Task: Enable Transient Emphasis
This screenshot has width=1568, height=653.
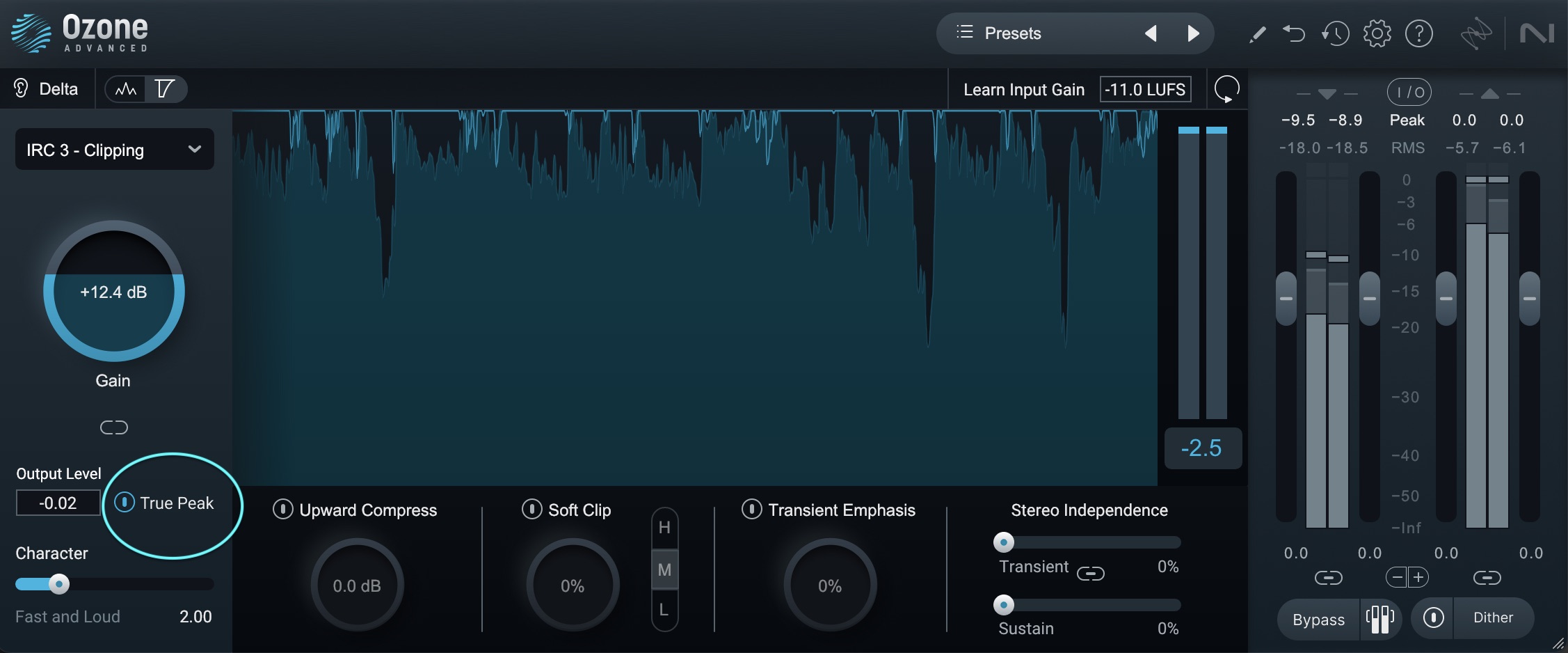Action: tap(751, 510)
